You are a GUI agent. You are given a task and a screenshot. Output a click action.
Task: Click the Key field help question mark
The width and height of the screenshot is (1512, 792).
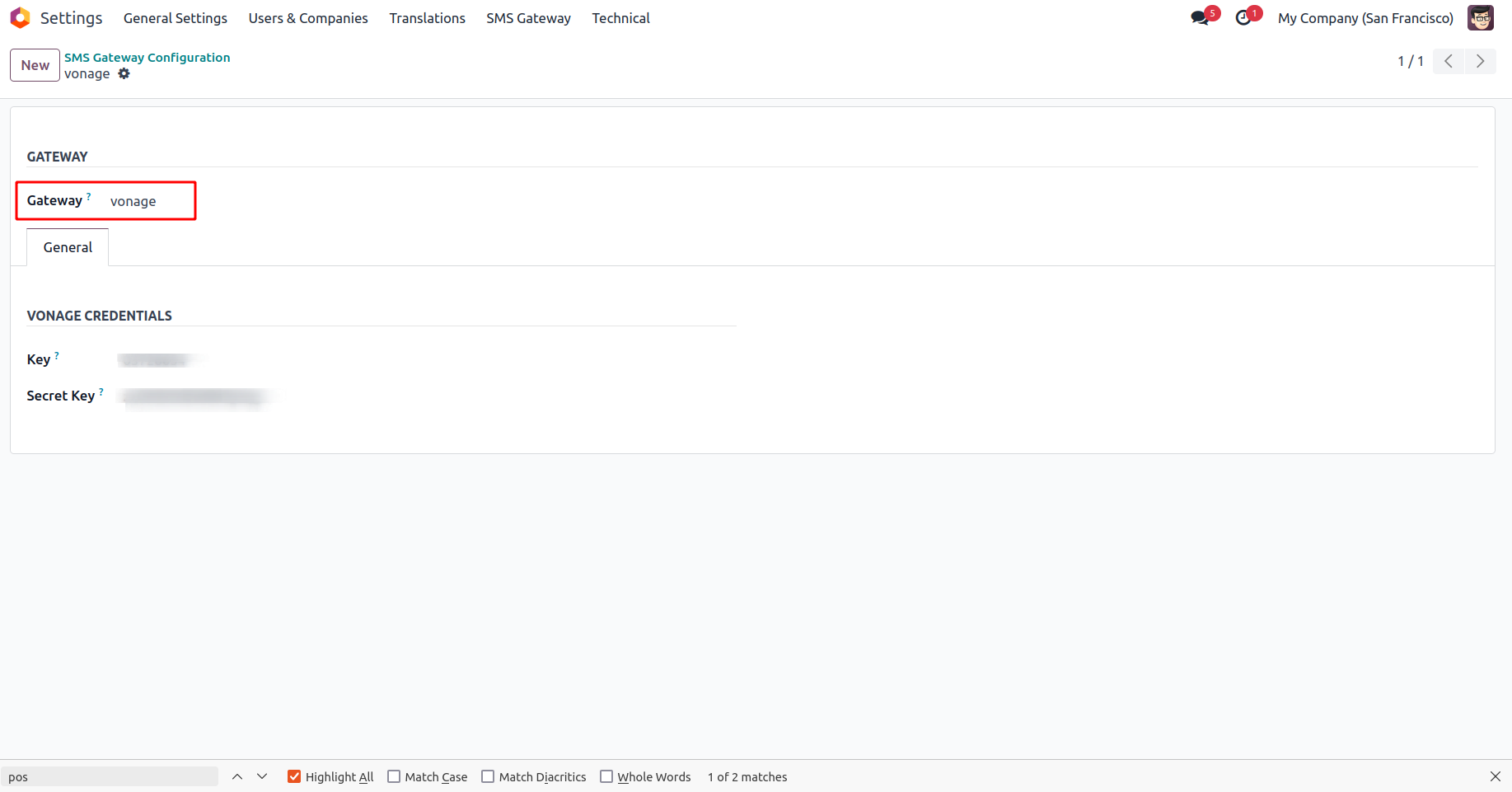[x=57, y=355]
